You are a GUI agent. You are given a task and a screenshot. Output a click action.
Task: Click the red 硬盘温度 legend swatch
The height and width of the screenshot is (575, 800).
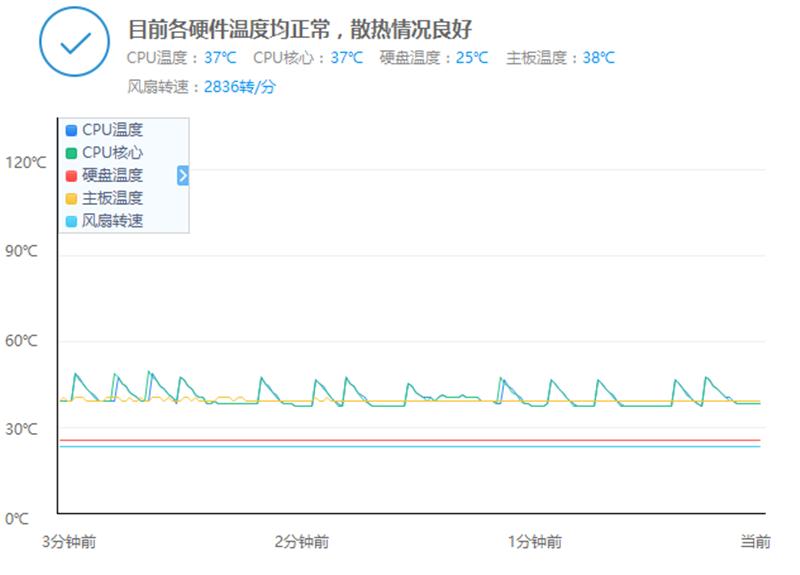(71, 176)
